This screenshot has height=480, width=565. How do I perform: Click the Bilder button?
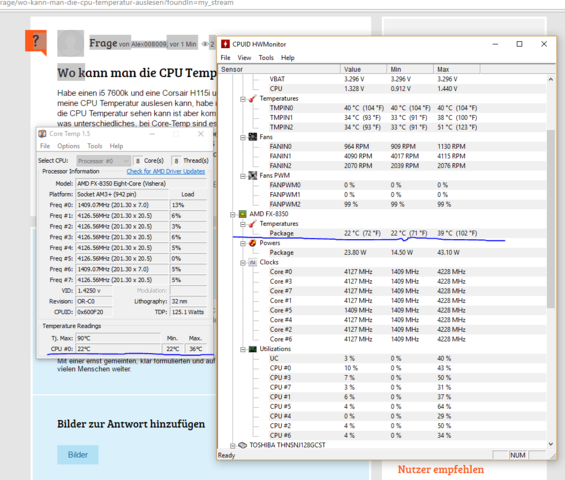pyautogui.click(x=78, y=455)
